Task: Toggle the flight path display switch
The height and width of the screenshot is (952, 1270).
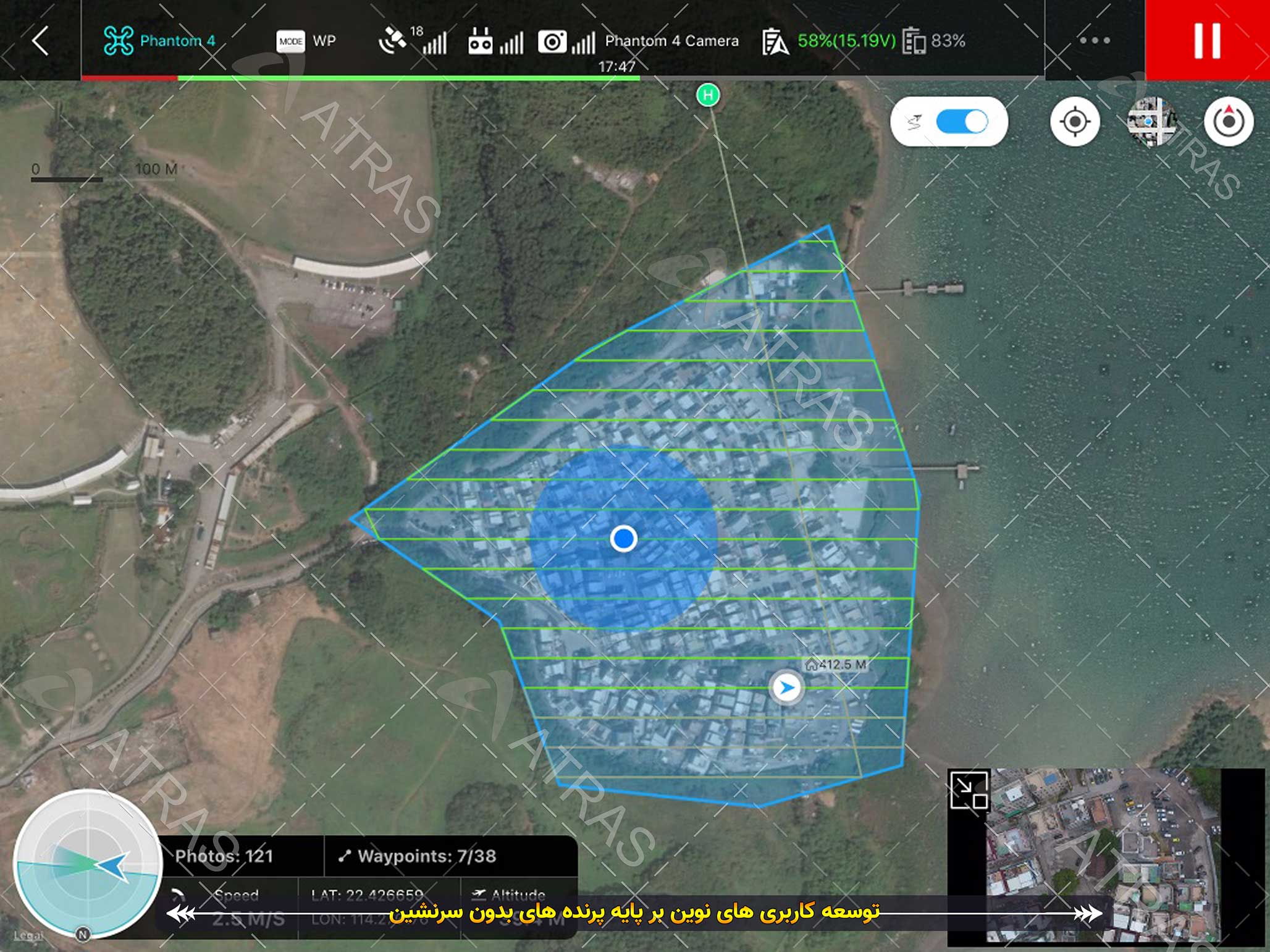Action: point(961,122)
